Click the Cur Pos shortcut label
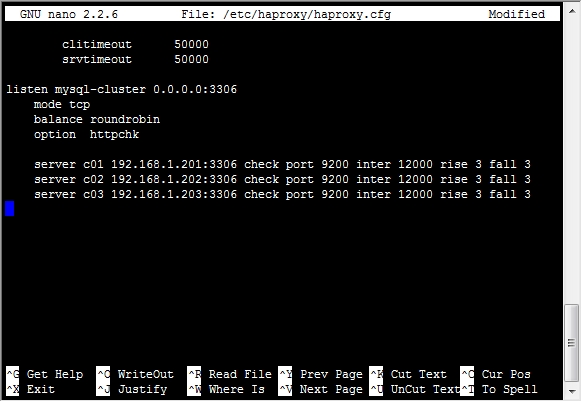This screenshot has width=582, height=402. pos(506,374)
